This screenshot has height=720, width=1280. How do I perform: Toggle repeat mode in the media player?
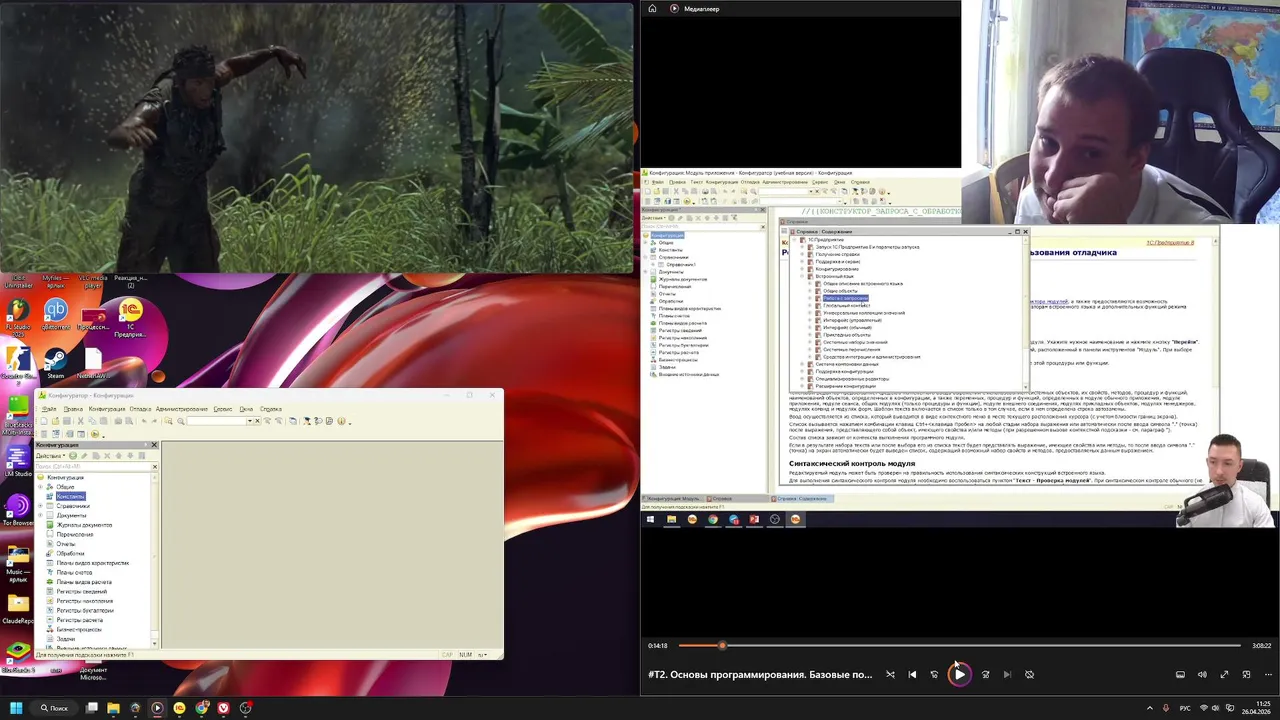(x=1029, y=674)
